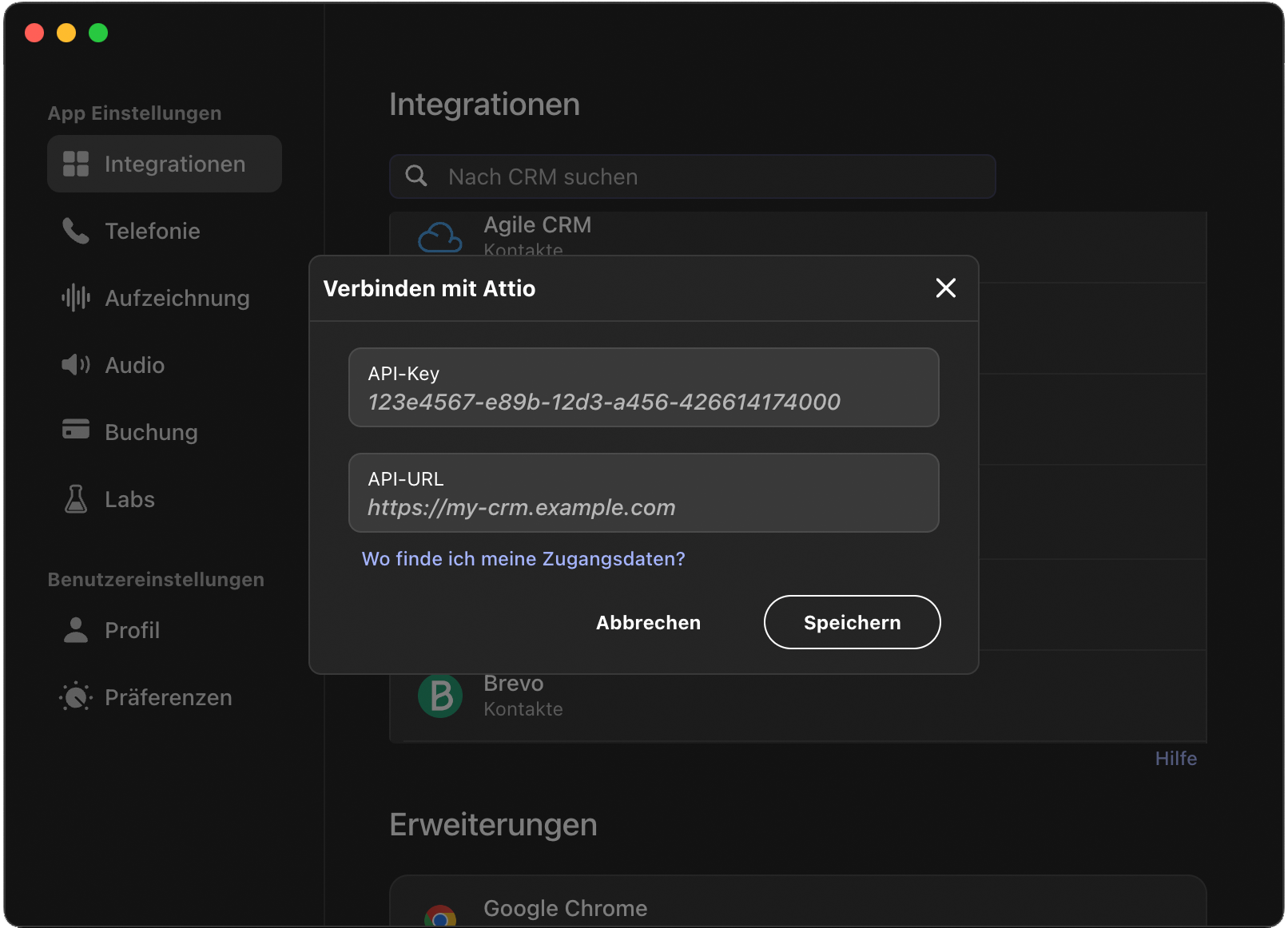Click the Telefonie phone icon
Viewport: 1288px width, 928px height.
tap(76, 231)
